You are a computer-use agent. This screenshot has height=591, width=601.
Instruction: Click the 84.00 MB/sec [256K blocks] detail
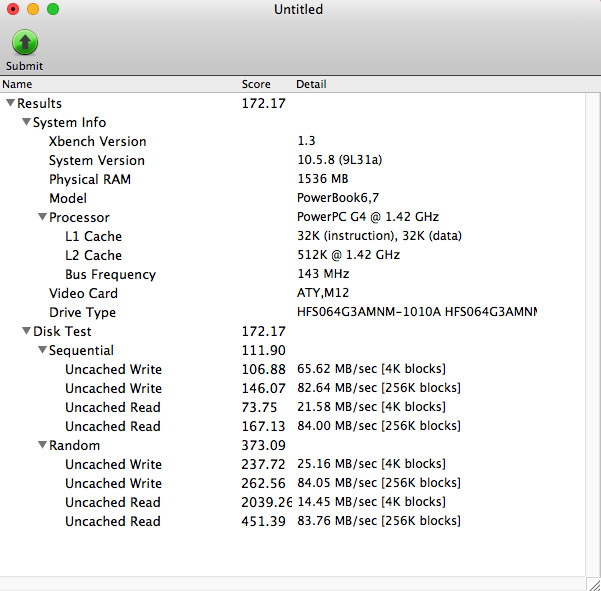click(379, 426)
